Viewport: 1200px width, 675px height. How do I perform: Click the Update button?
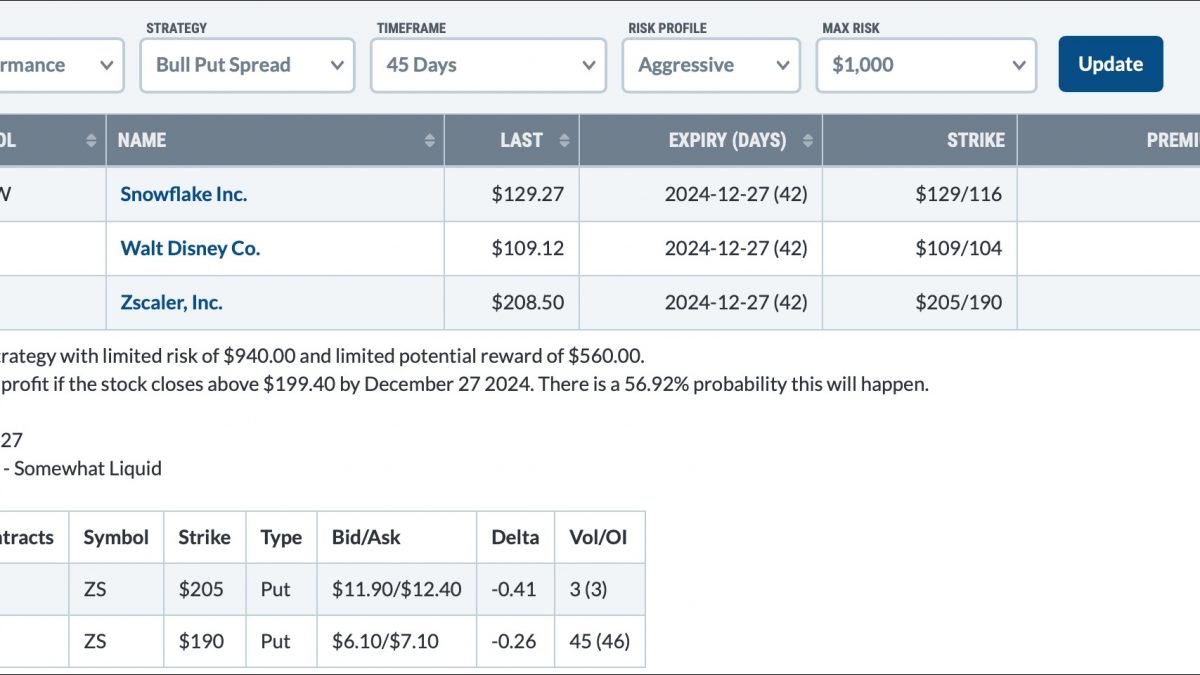point(1111,64)
